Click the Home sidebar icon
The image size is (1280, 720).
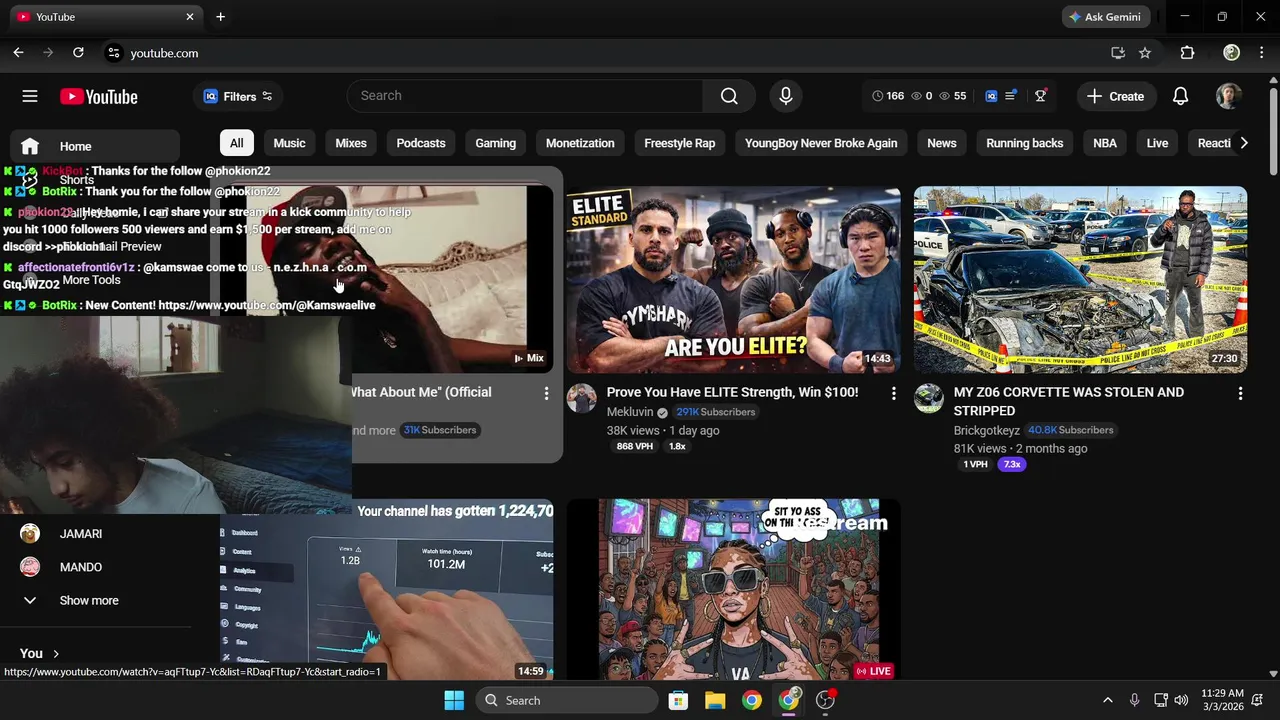click(30, 146)
